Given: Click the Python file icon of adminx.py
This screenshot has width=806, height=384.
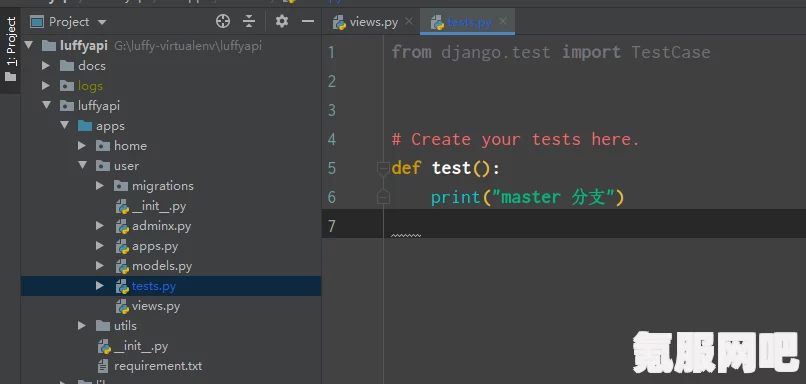Looking at the screenshot, I should pyautogui.click(x=122, y=226).
